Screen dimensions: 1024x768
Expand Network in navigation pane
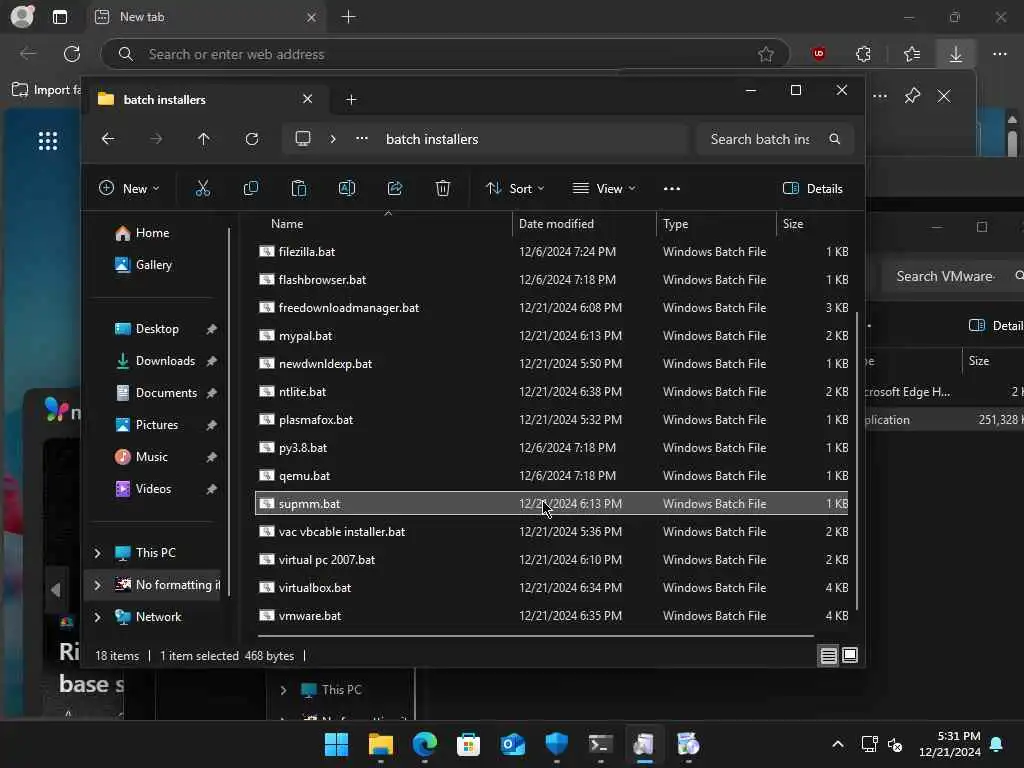[97, 617]
